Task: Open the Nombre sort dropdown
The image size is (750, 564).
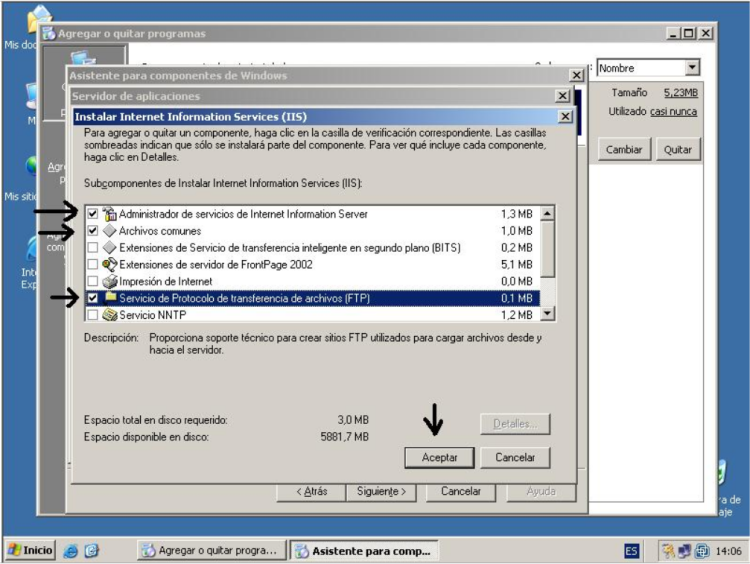Action: (692, 67)
